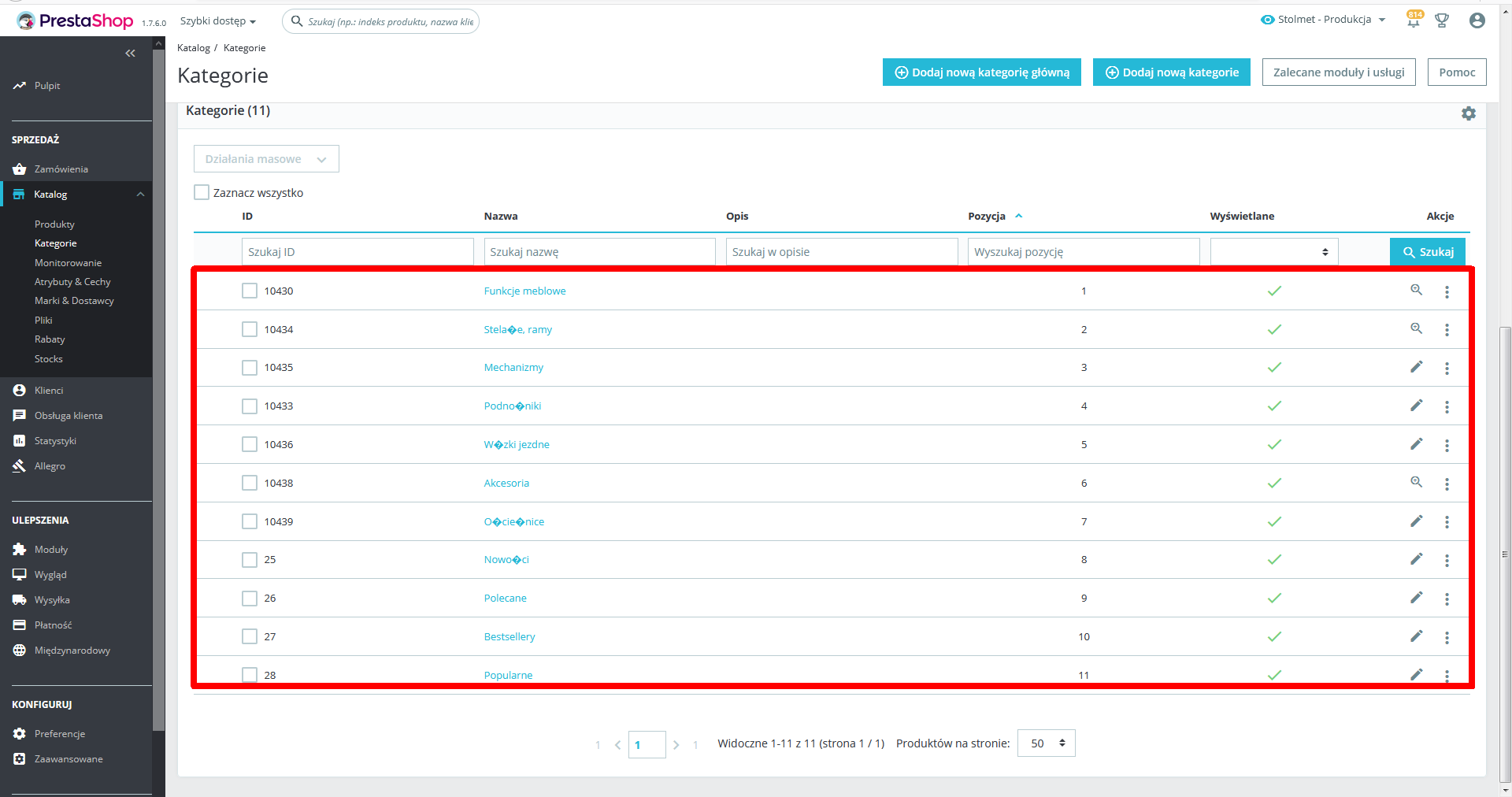Image resolution: width=1512 pixels, height=797 pixels.
Task: Go to Zamówienia in the sidebar
Action: click(x=61, y=169)
